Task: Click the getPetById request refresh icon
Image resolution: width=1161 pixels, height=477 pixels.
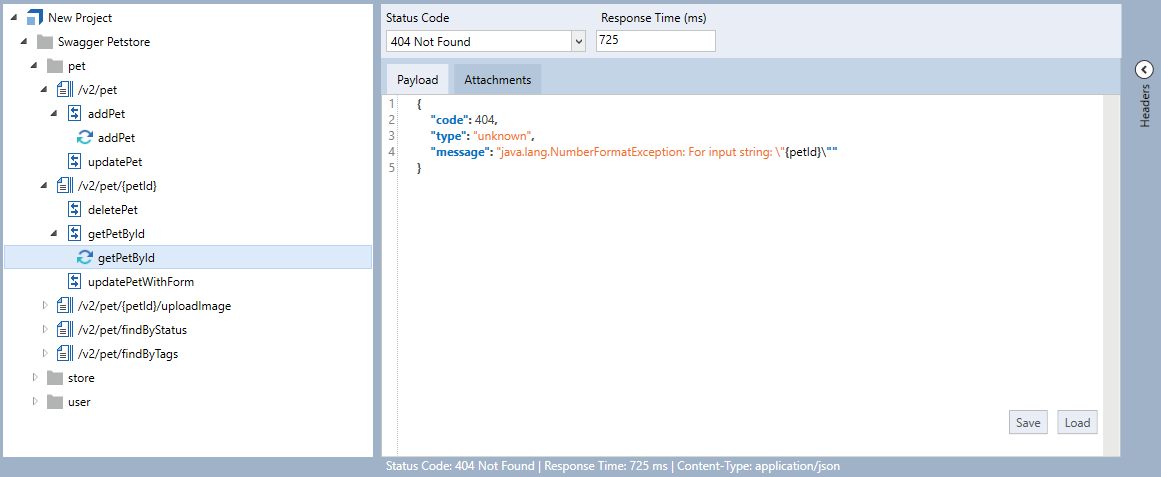Action: click(x=85, y=258)
